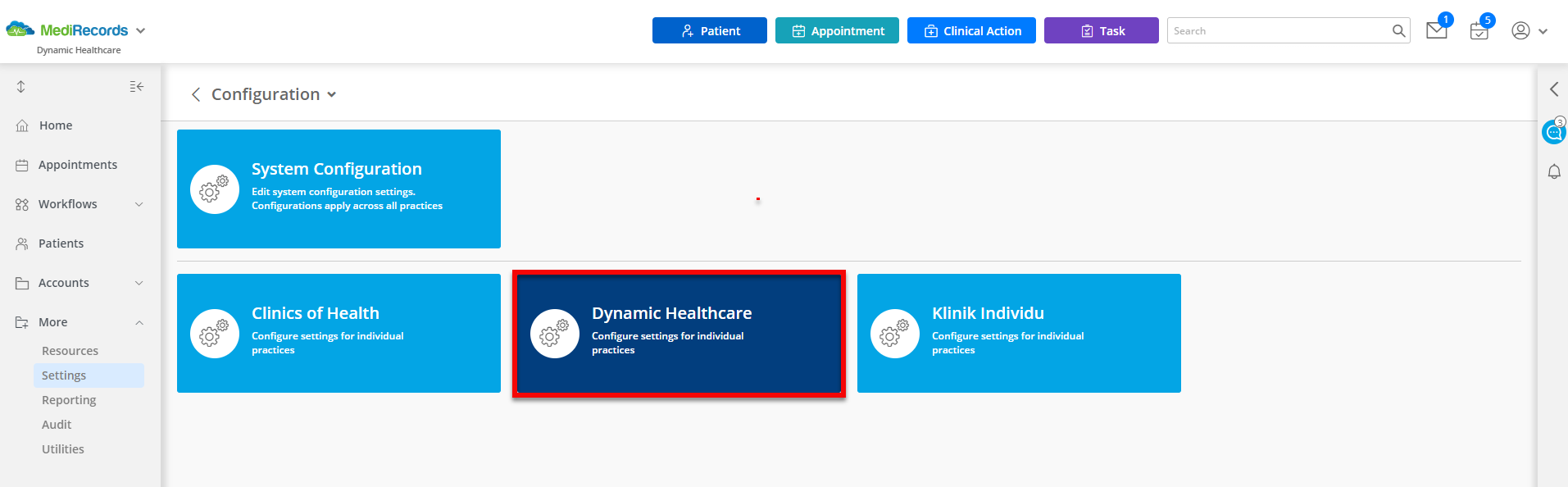Click the Accounts folder icon

(x=22, y=283)
